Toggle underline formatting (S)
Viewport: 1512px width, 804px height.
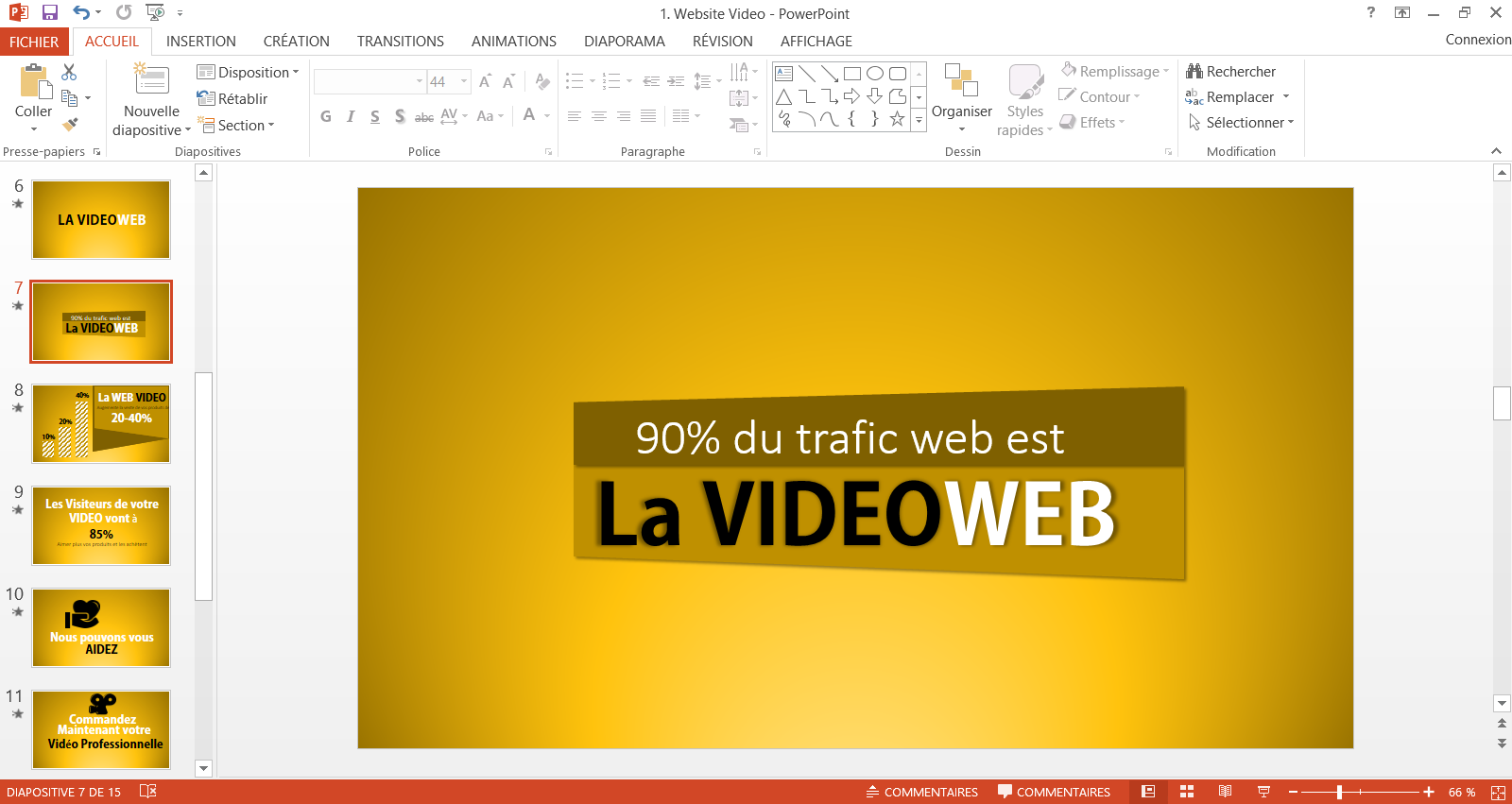[375, 116]
